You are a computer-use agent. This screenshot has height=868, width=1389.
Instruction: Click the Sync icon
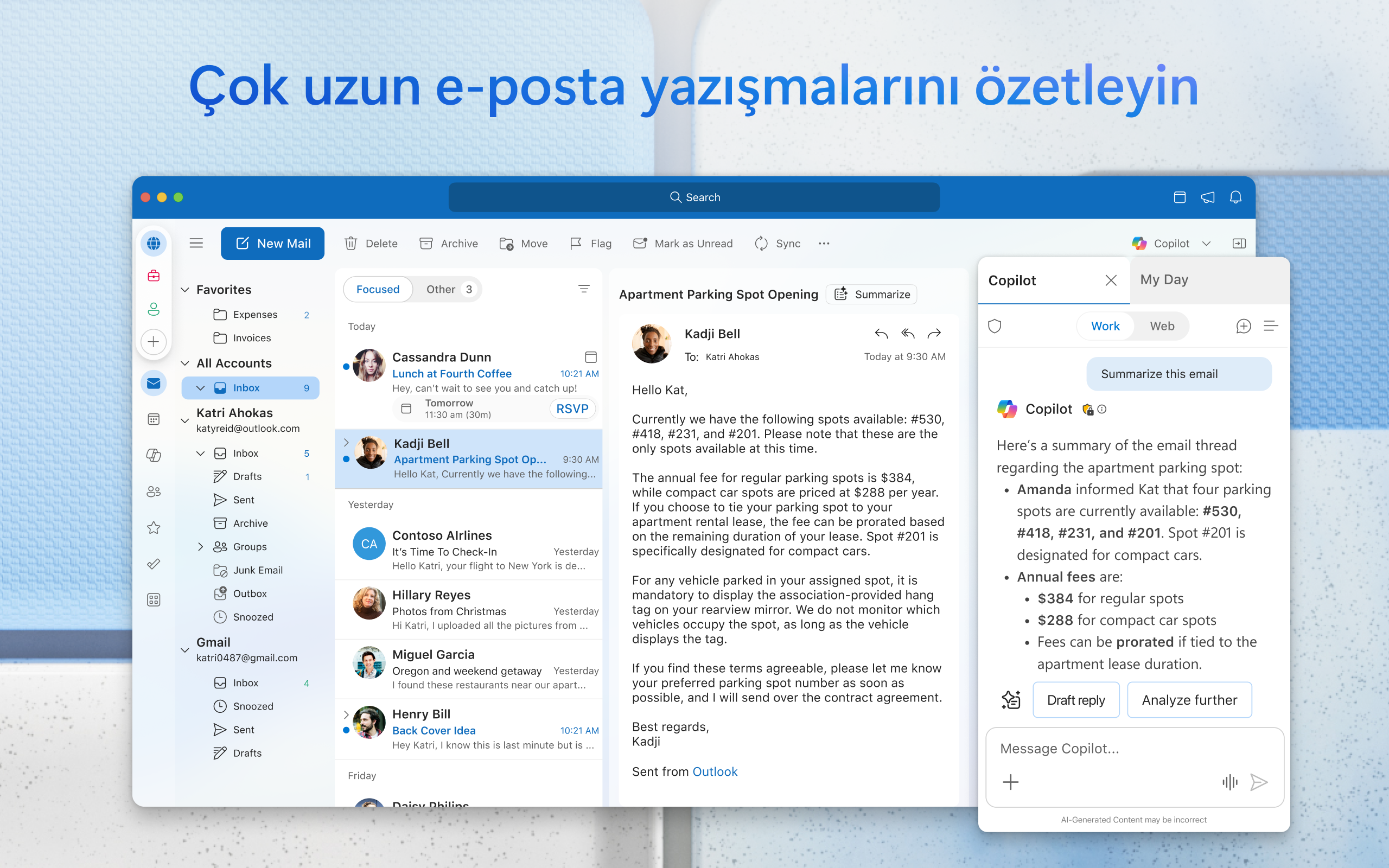pyautogui.click(x=761, y=244)
